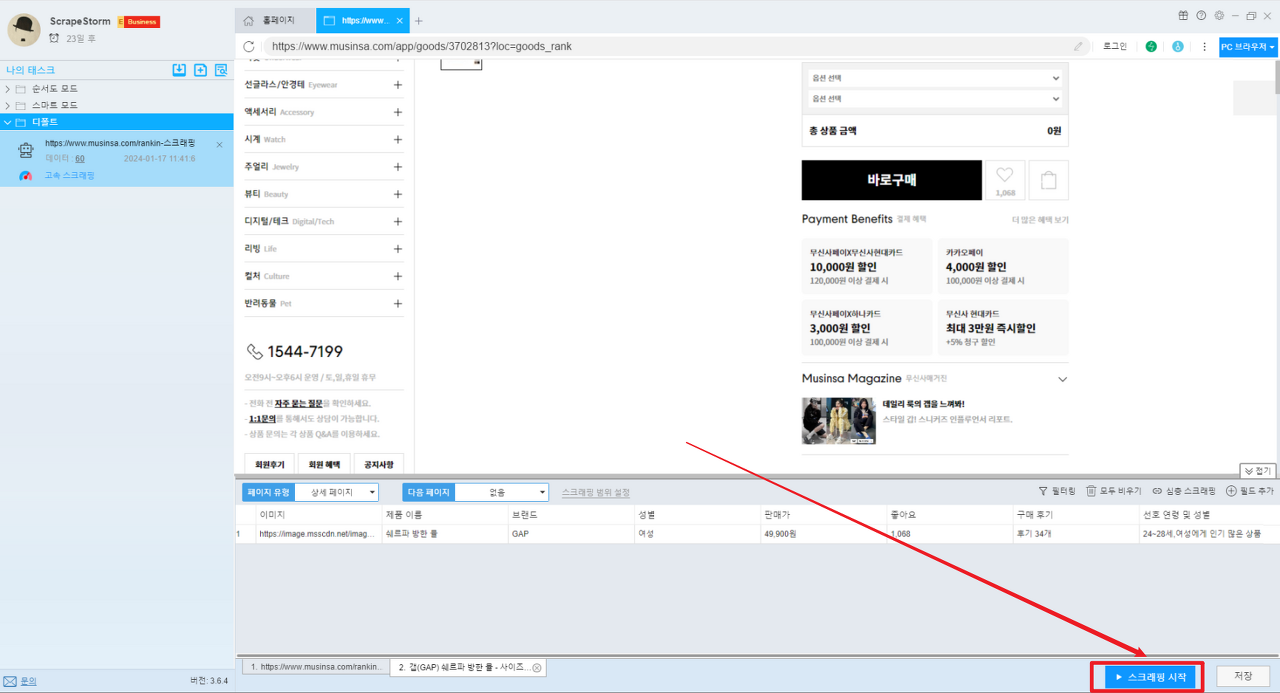The height and width of the screenshot is (693, 1280).
Task: Click the blue circular toolbar icon
Action: pyautogui.click(x=1178, y=46)
